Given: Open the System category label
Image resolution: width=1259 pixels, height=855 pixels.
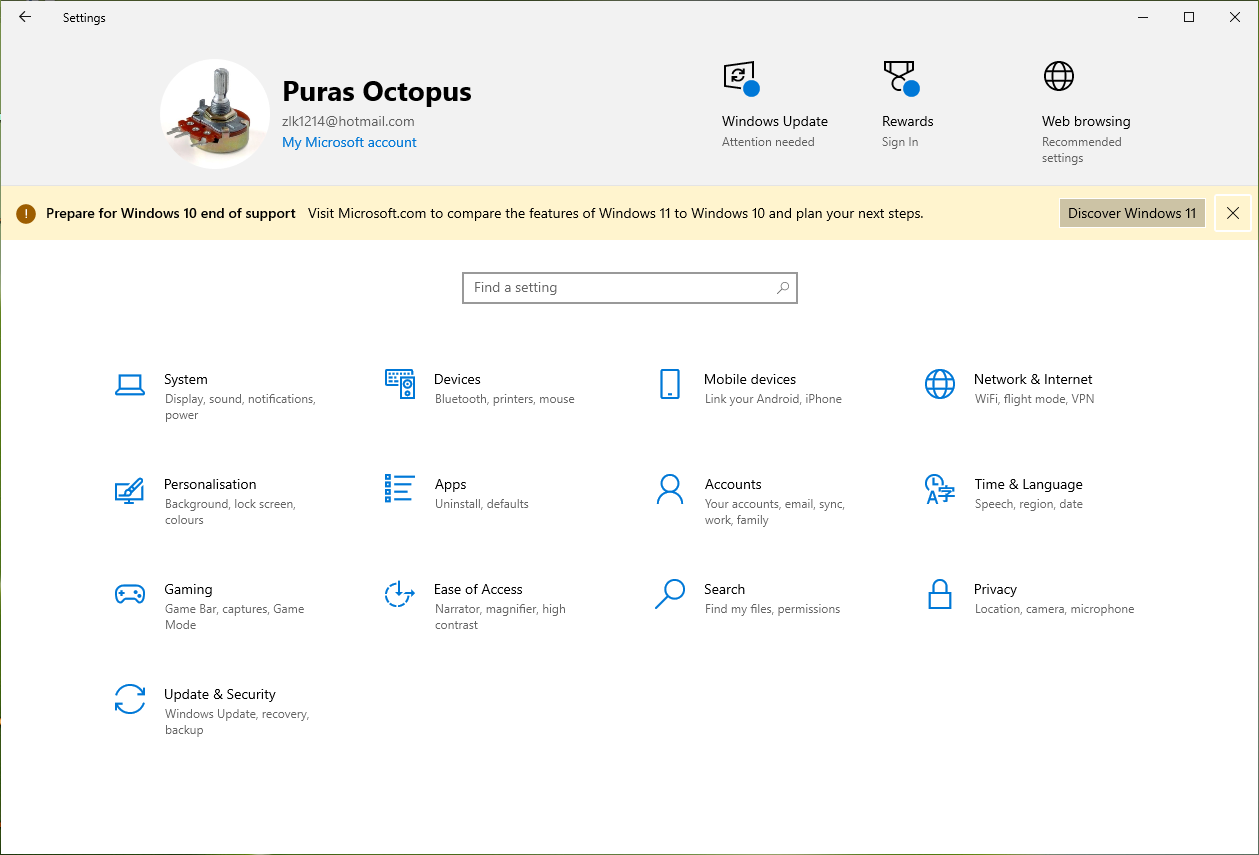Looking at the screenshot, I should point(186,379).
